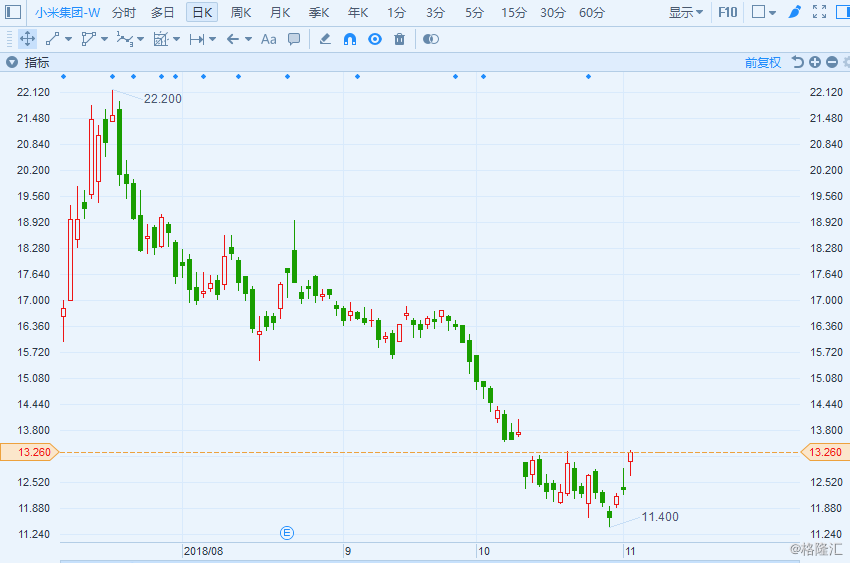850x563 pixels.
Task: Toggle the magnet snap tool
Action: pyautogui.click(x=350, y=39)
